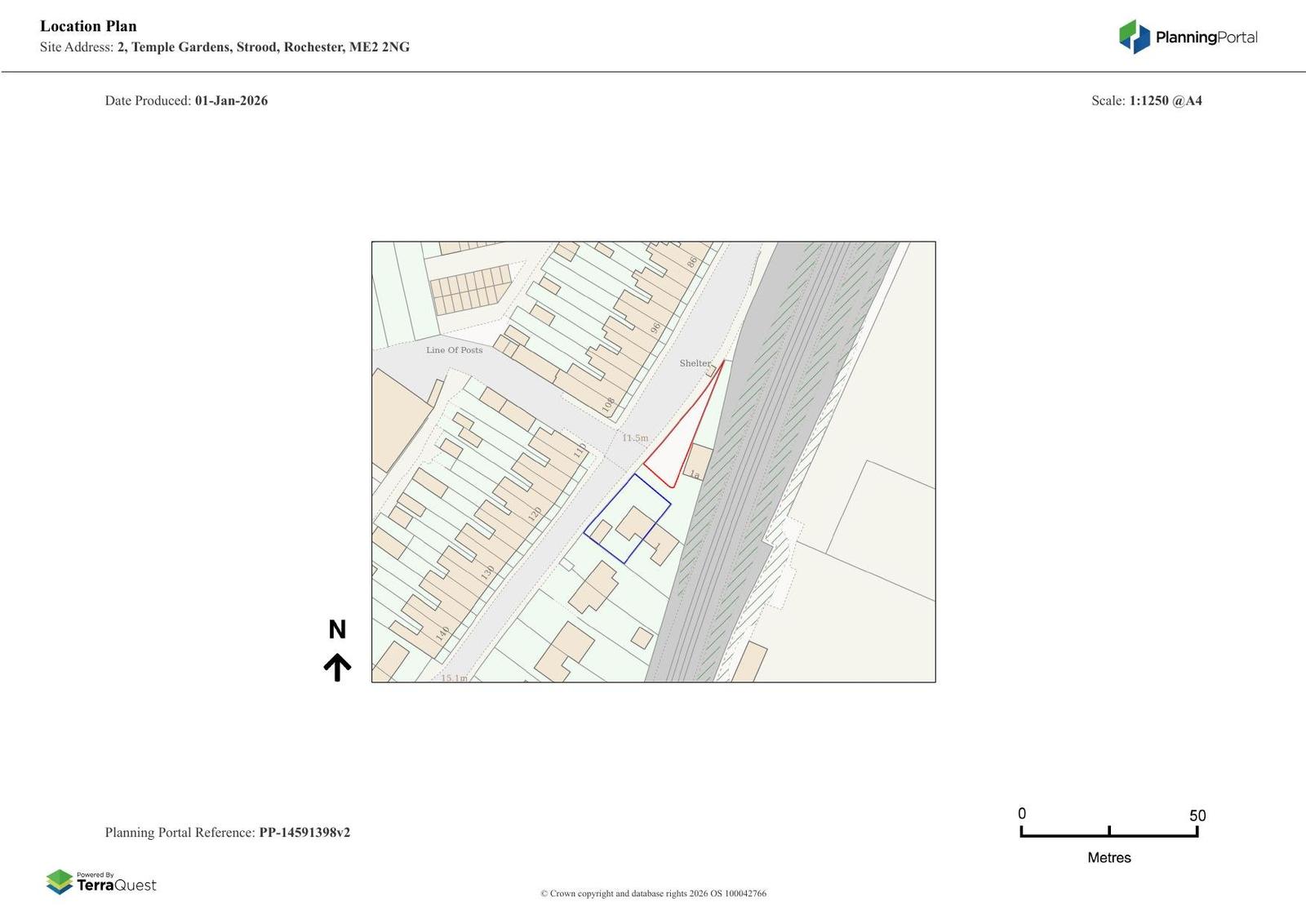1306x924 pixels.
Task: Click the 'N' north indicator letter
Action: [x=337, y=629]
